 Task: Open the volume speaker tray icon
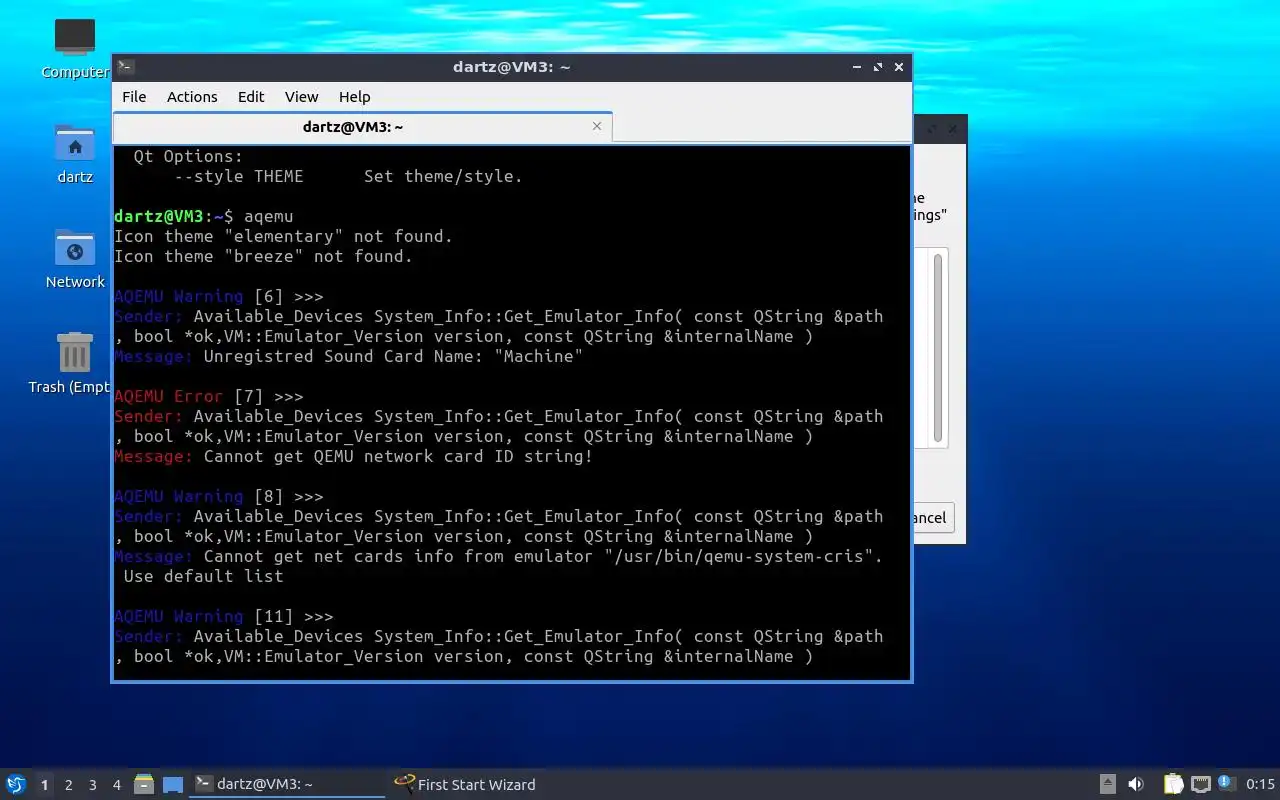point(1136,784)
